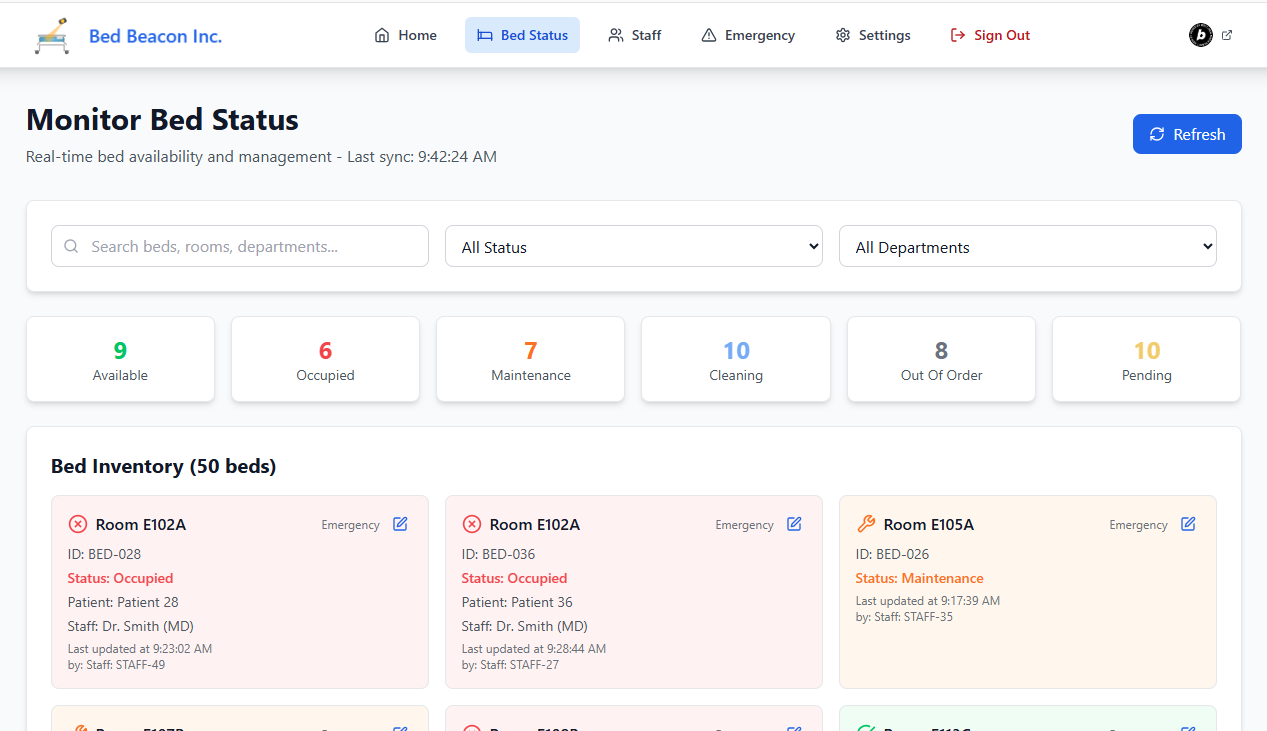Click the Patient: Patient 36 text
The height and width of the screenshot is (731, 1267).
[517, 602]
